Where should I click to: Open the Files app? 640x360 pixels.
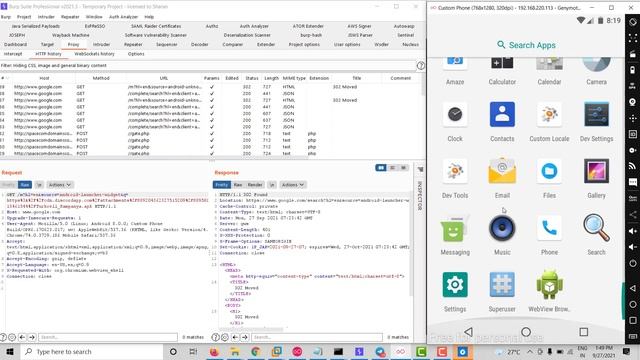coord(549,179)
